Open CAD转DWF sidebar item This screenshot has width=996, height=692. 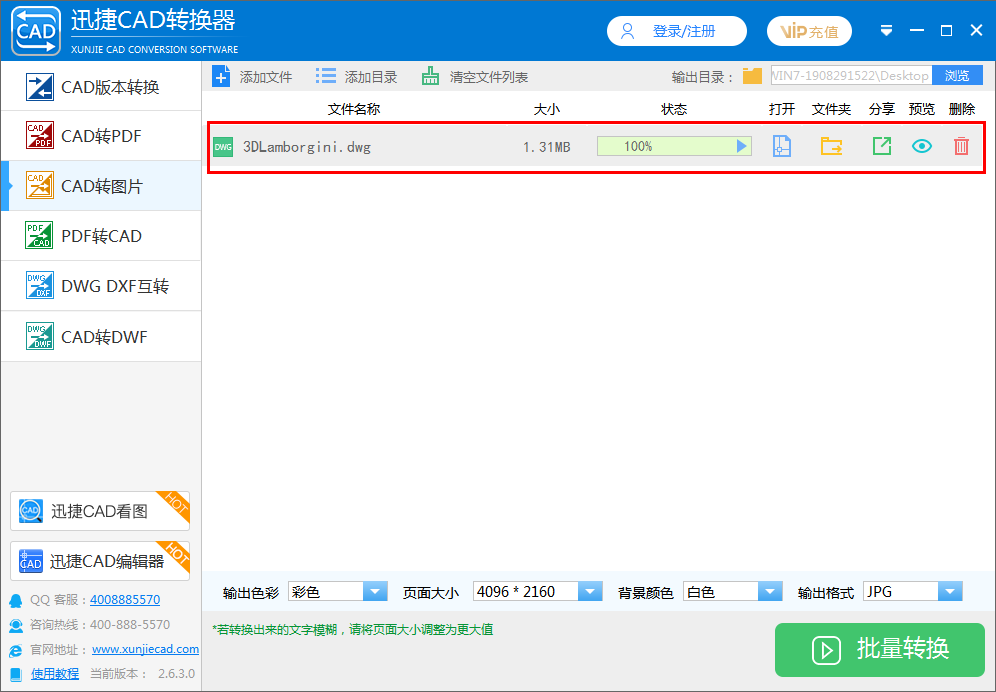pos(101,336)
